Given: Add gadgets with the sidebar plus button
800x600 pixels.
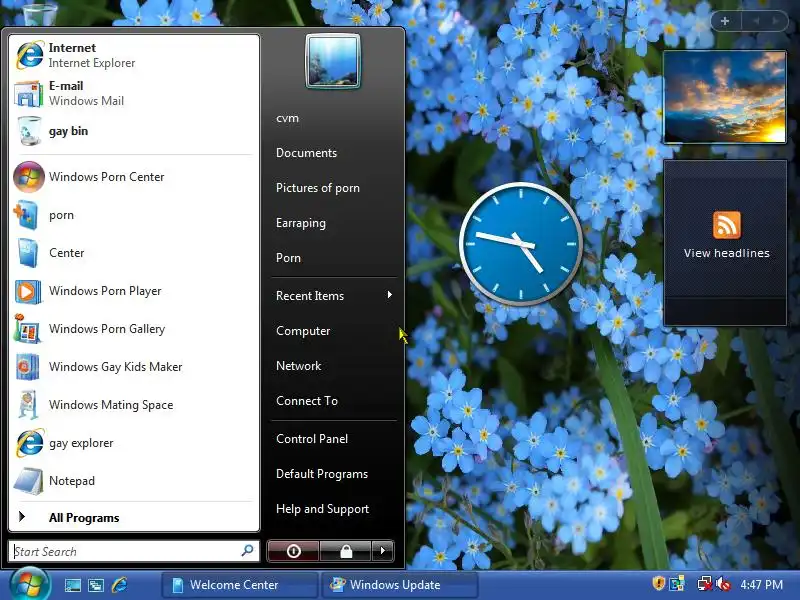Looking at the screenshot, I should (725, 21).
